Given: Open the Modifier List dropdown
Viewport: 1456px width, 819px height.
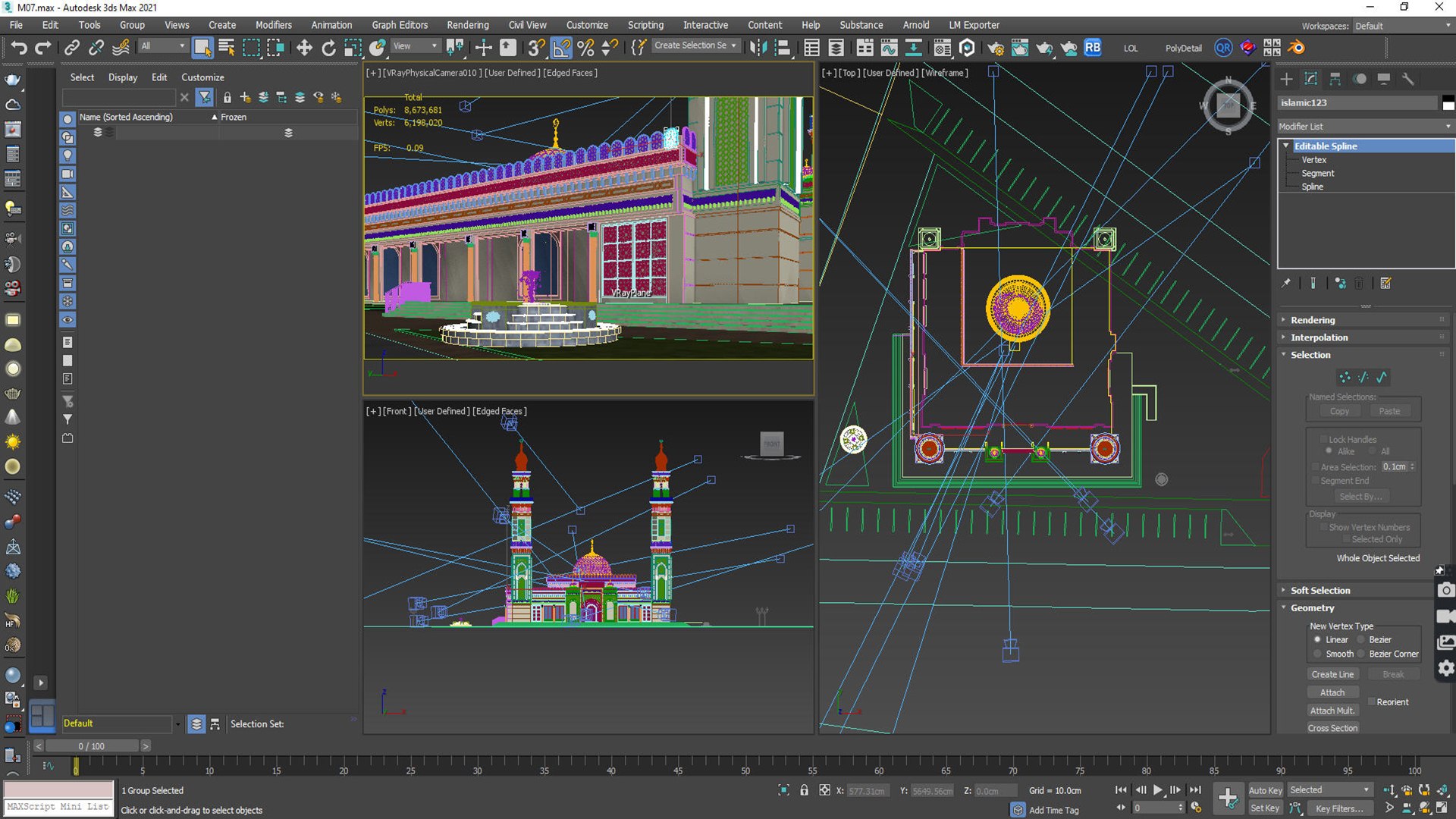Looking at the screenshot, I should point(1364,127).
